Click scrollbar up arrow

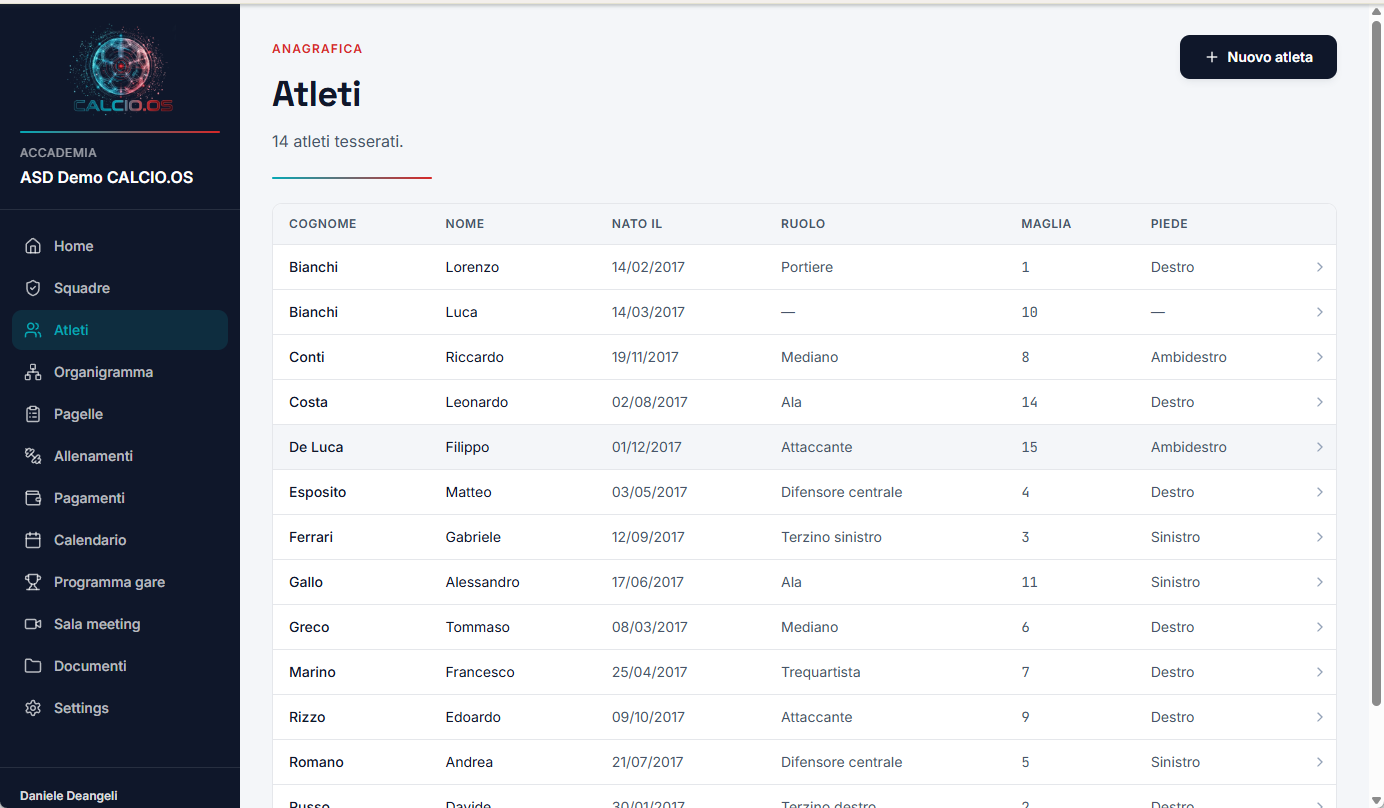1377,11
